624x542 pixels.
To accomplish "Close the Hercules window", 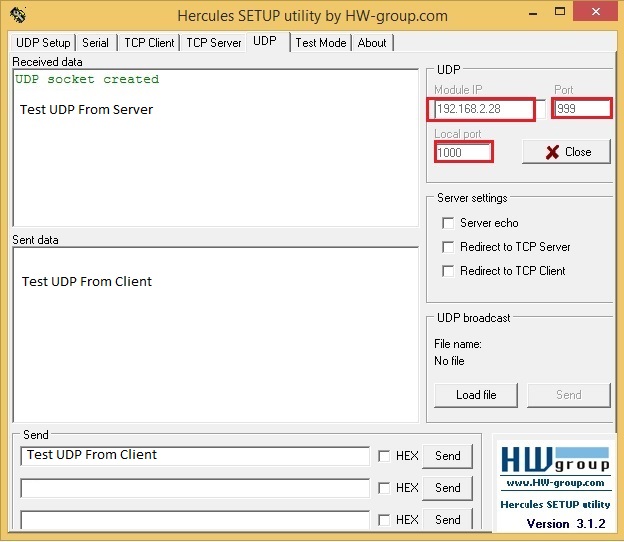I will pyautogui.click(x=596, y=12).
